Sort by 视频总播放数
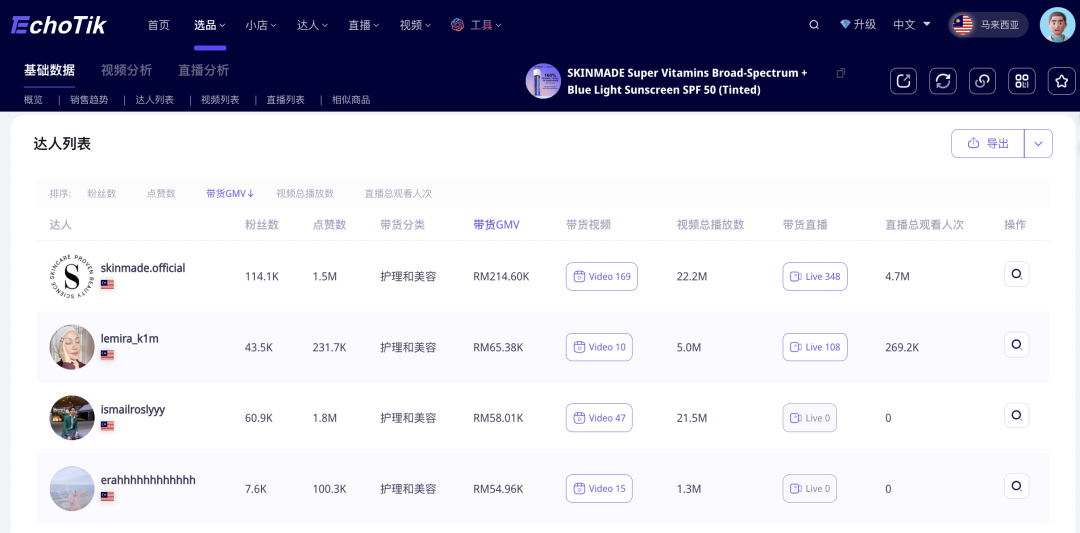This screenshot has height=533, width=1080. click(x=305, y=194)
